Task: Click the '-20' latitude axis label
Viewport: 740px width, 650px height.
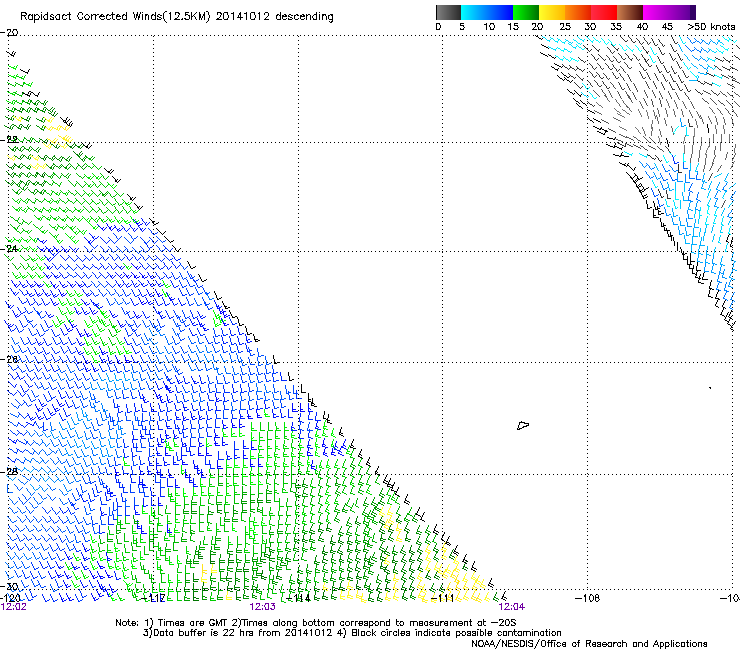Action: coord(9,33)
